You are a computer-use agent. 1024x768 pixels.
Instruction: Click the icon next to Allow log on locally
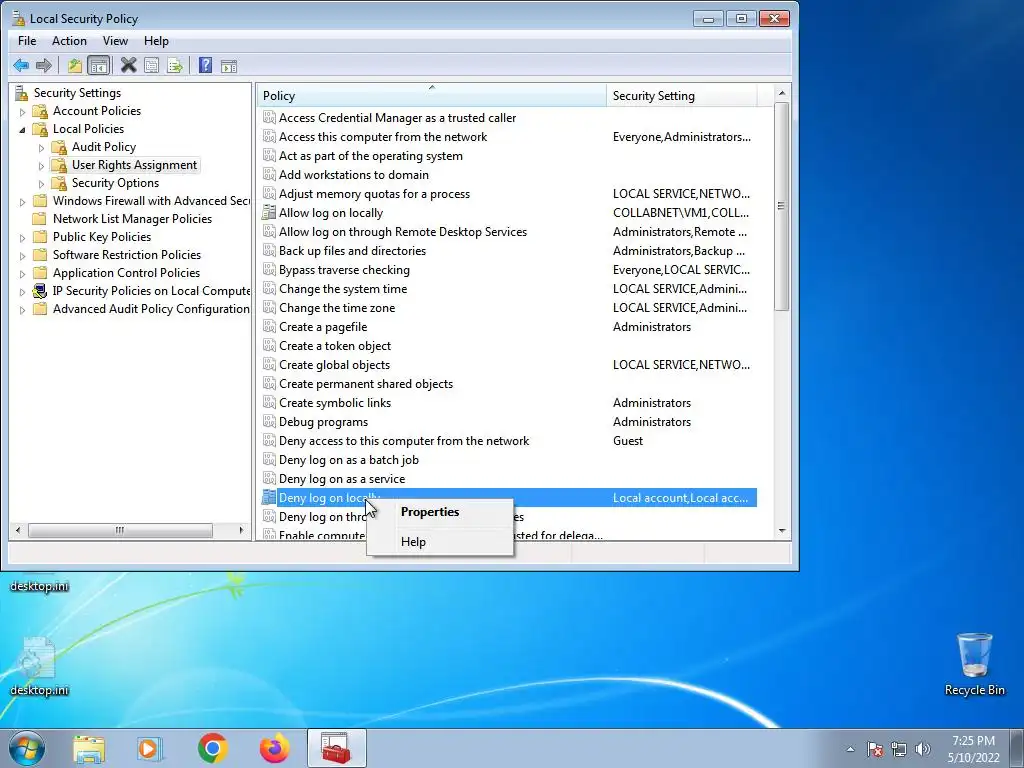268,213
